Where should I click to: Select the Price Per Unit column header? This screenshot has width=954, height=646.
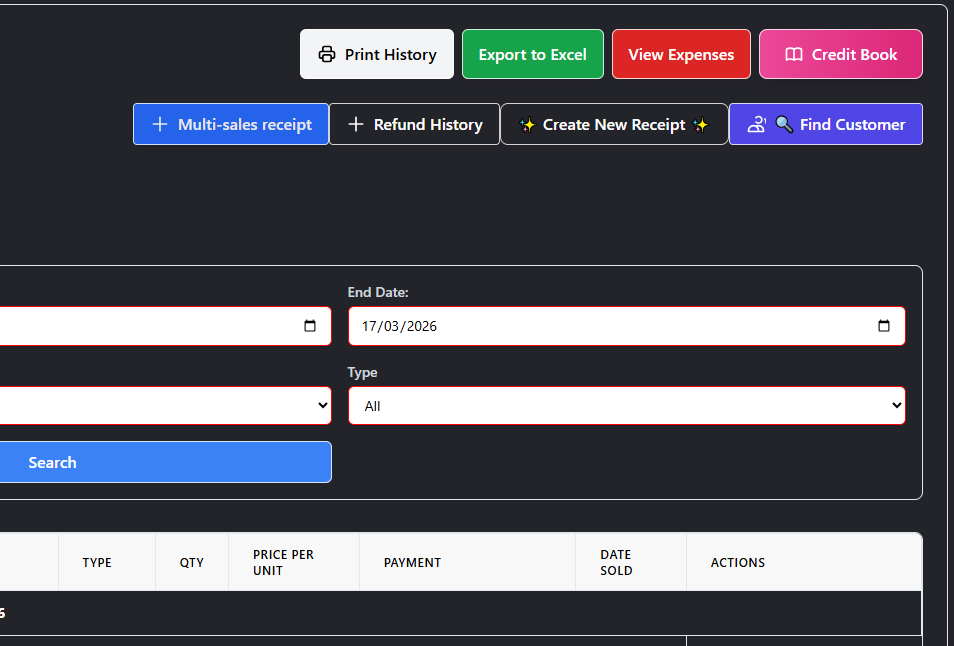(x=283, y=563)
